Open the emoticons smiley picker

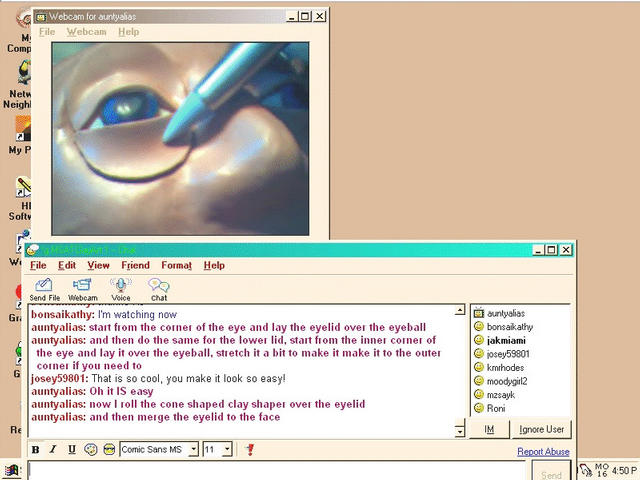[109, 449]
